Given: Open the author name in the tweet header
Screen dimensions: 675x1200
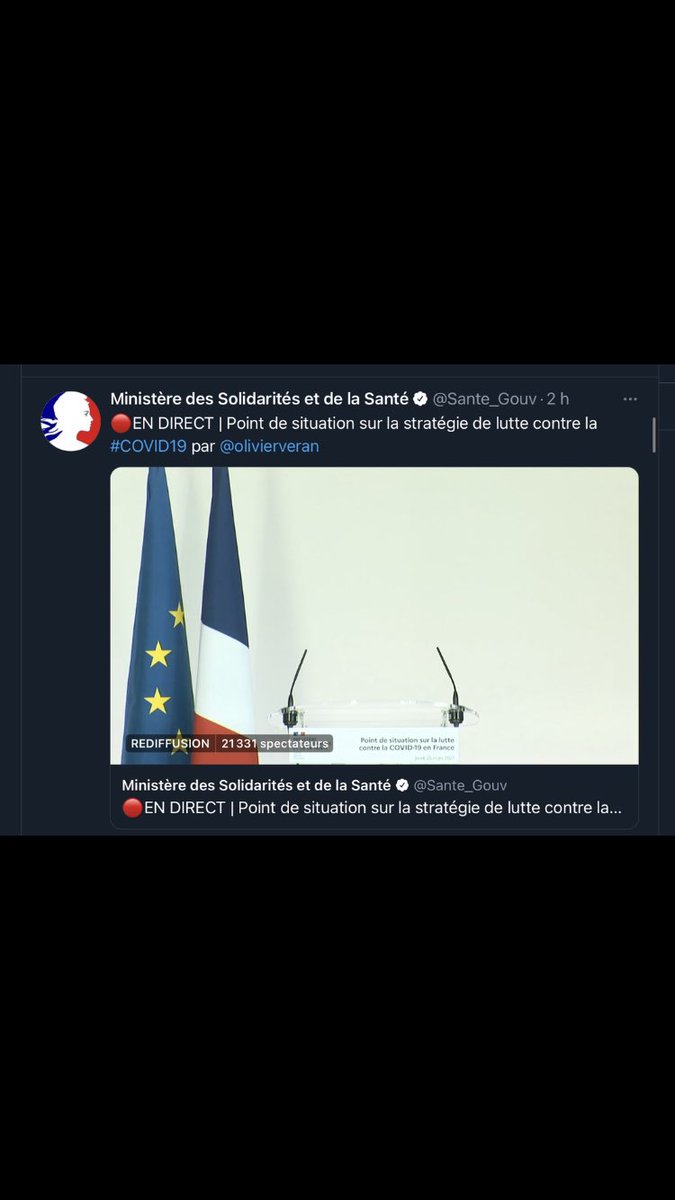Looking at the screenshot, I should (x=260, y=399).
